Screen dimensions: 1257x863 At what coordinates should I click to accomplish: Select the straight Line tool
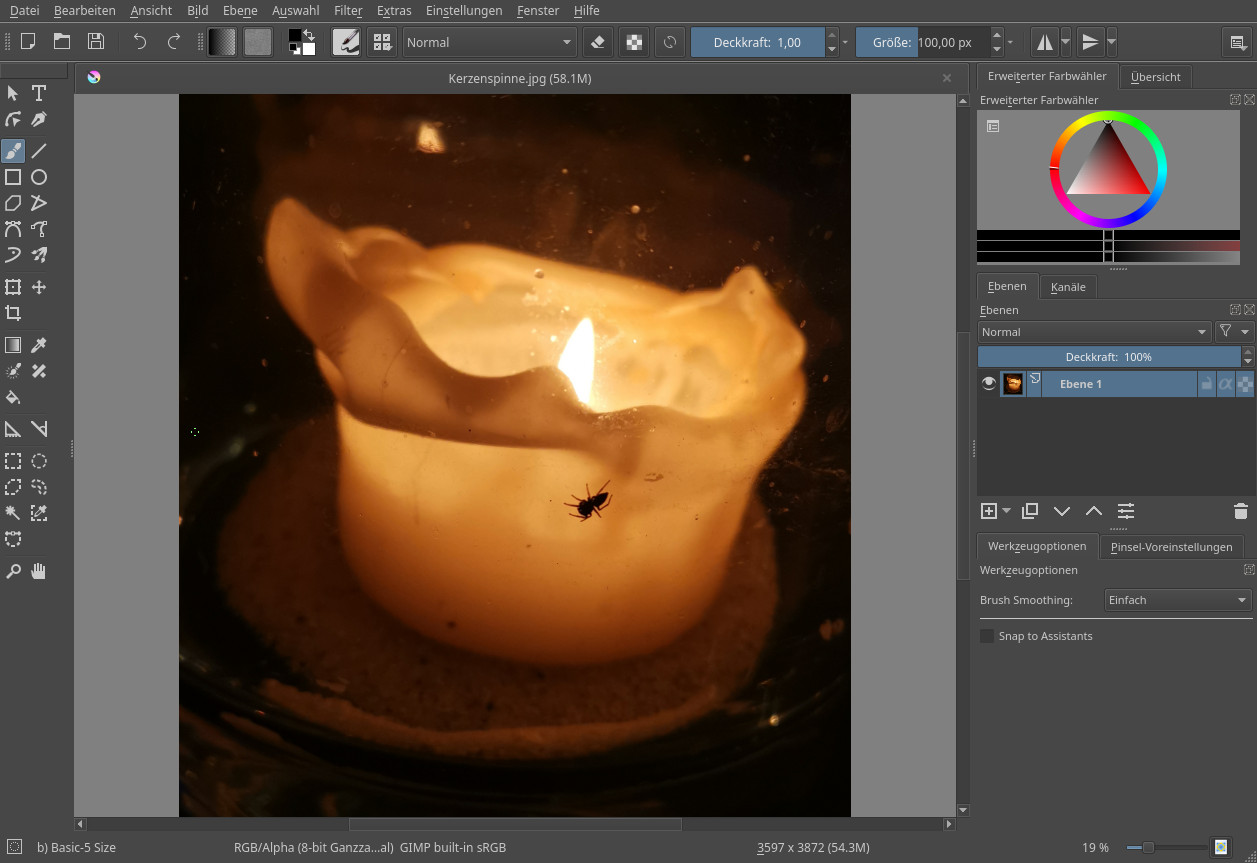(39, 151)
